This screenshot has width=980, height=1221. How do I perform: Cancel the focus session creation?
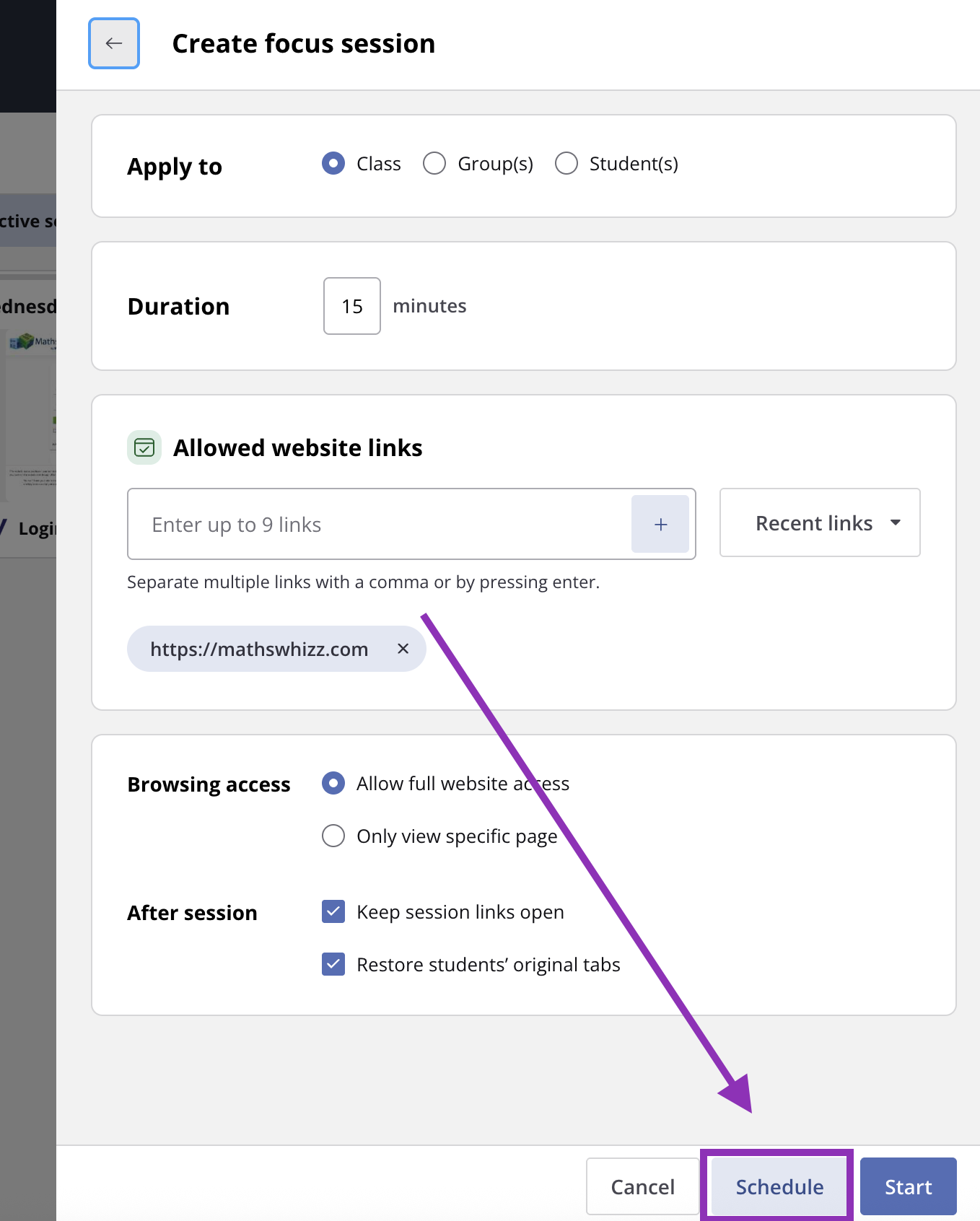[x=642, y=1186]
